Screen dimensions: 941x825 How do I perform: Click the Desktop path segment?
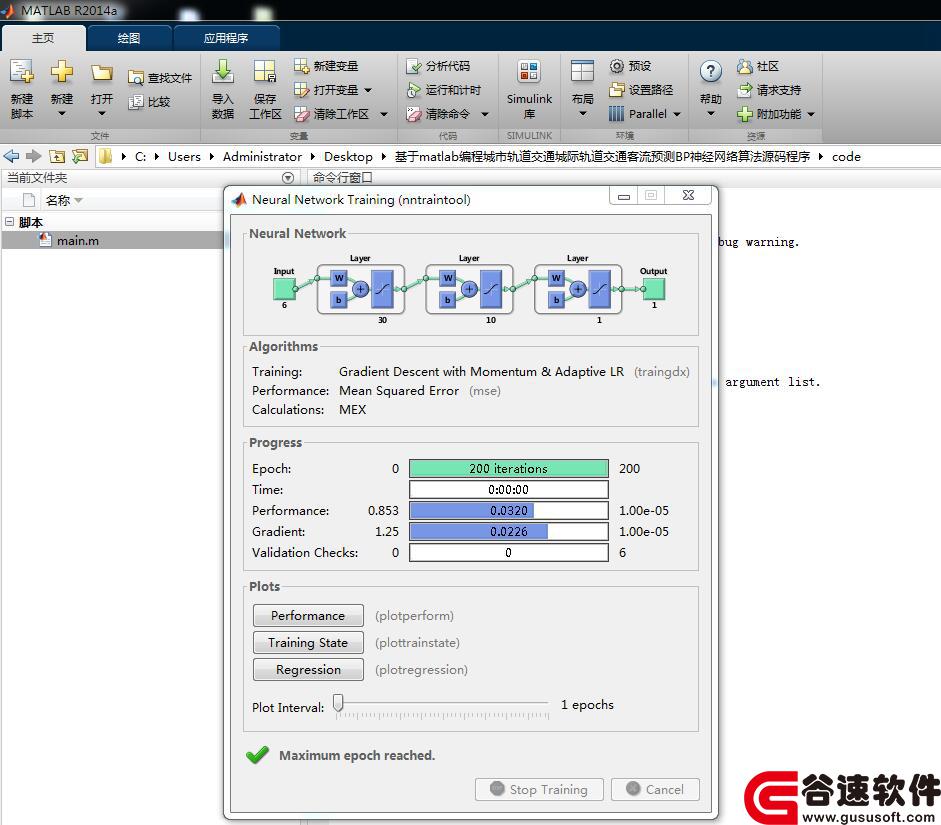click(348, 157)
